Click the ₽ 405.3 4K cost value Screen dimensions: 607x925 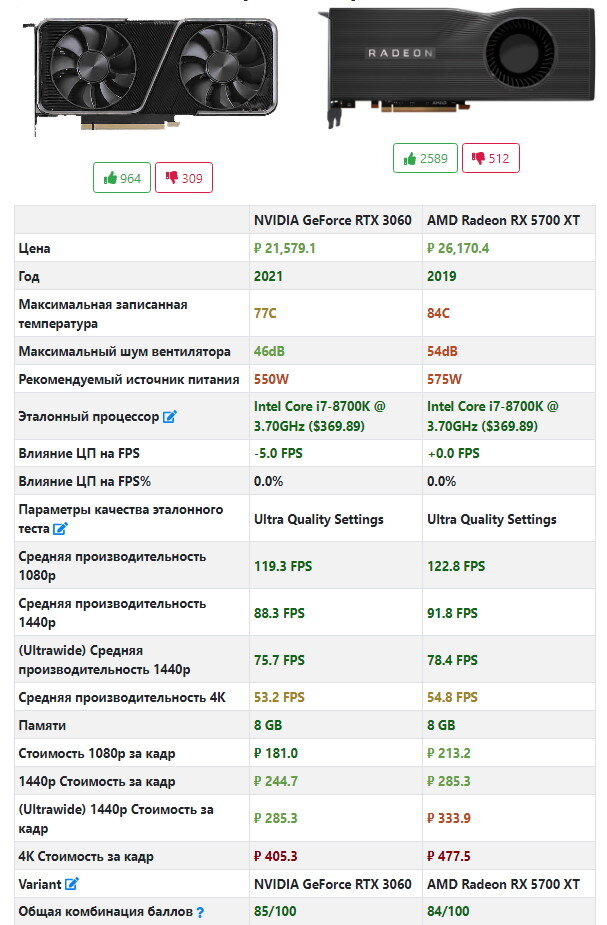click(x=275, y=856)
